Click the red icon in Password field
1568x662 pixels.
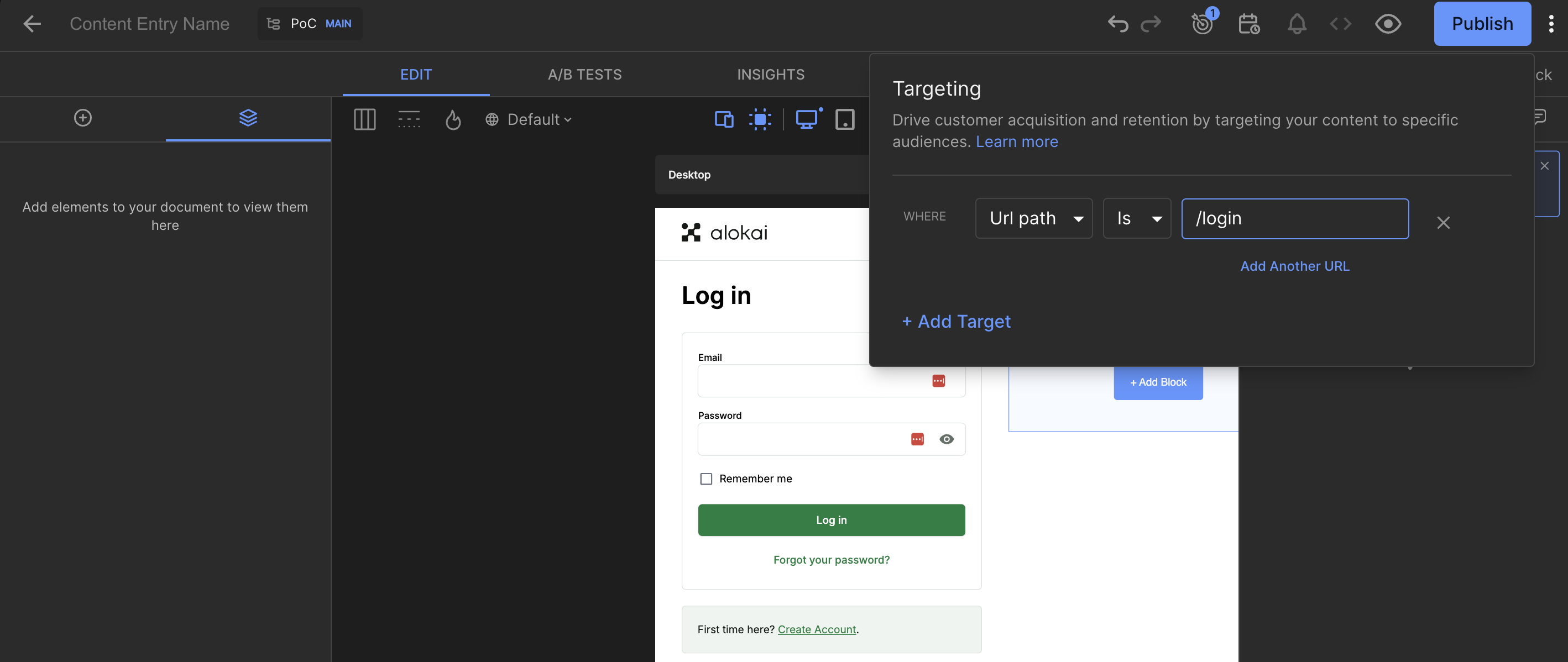click(x=917, y=439)
